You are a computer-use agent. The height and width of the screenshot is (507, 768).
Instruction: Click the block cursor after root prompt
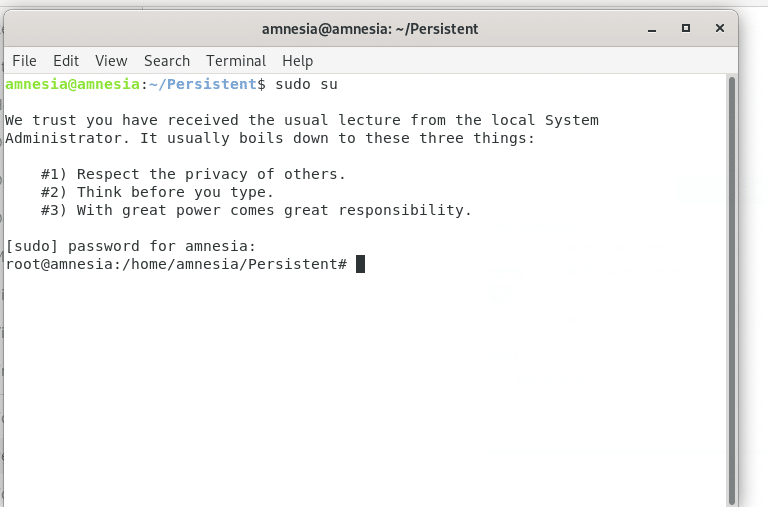pos(360,264)
